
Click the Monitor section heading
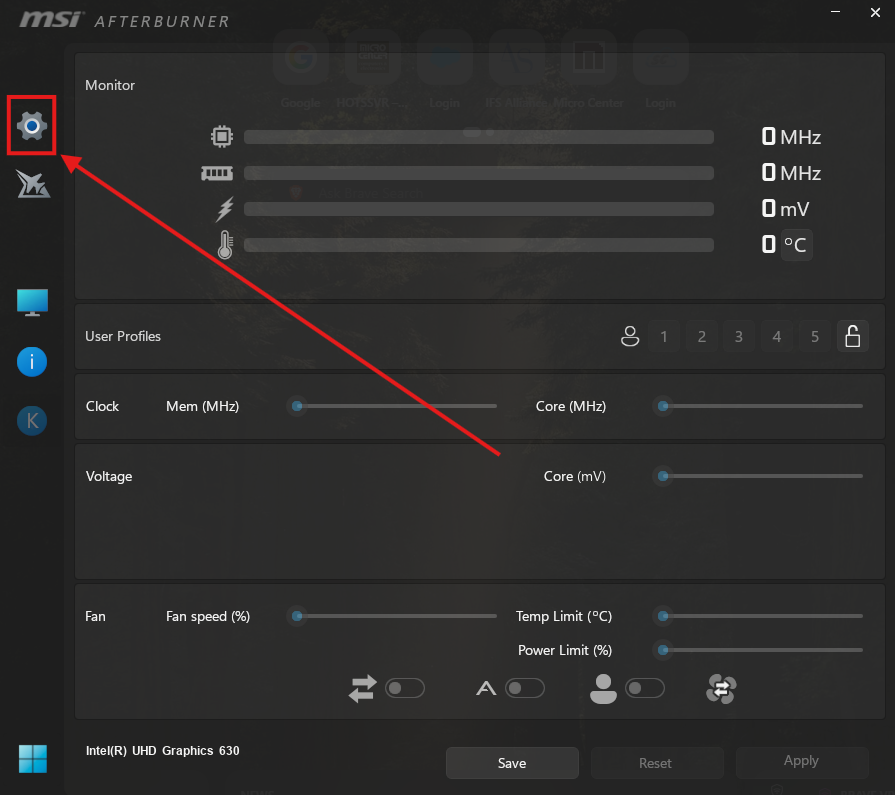pyautogui.click(x=110, y=85)
